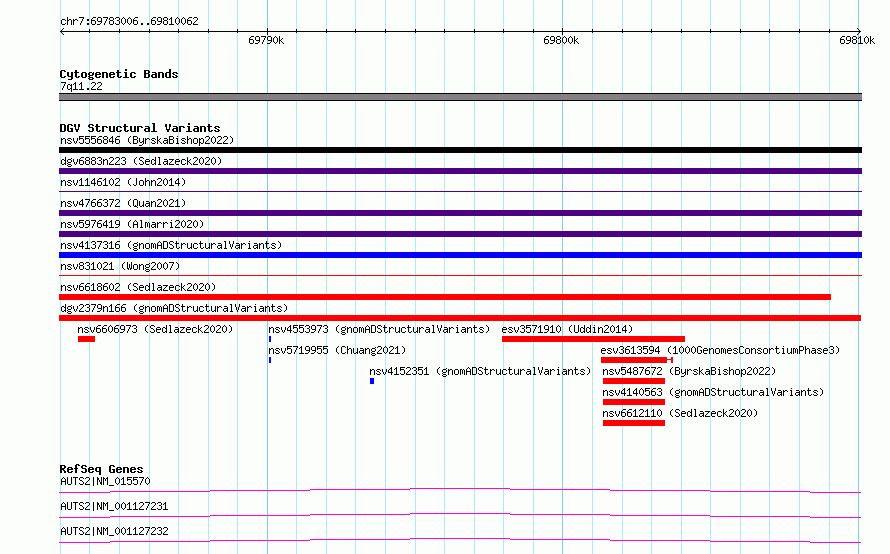Click the nsv5556846 (ByrskaBishop2022) variant label
Screen dimensions: 890x554
(147, 140)
